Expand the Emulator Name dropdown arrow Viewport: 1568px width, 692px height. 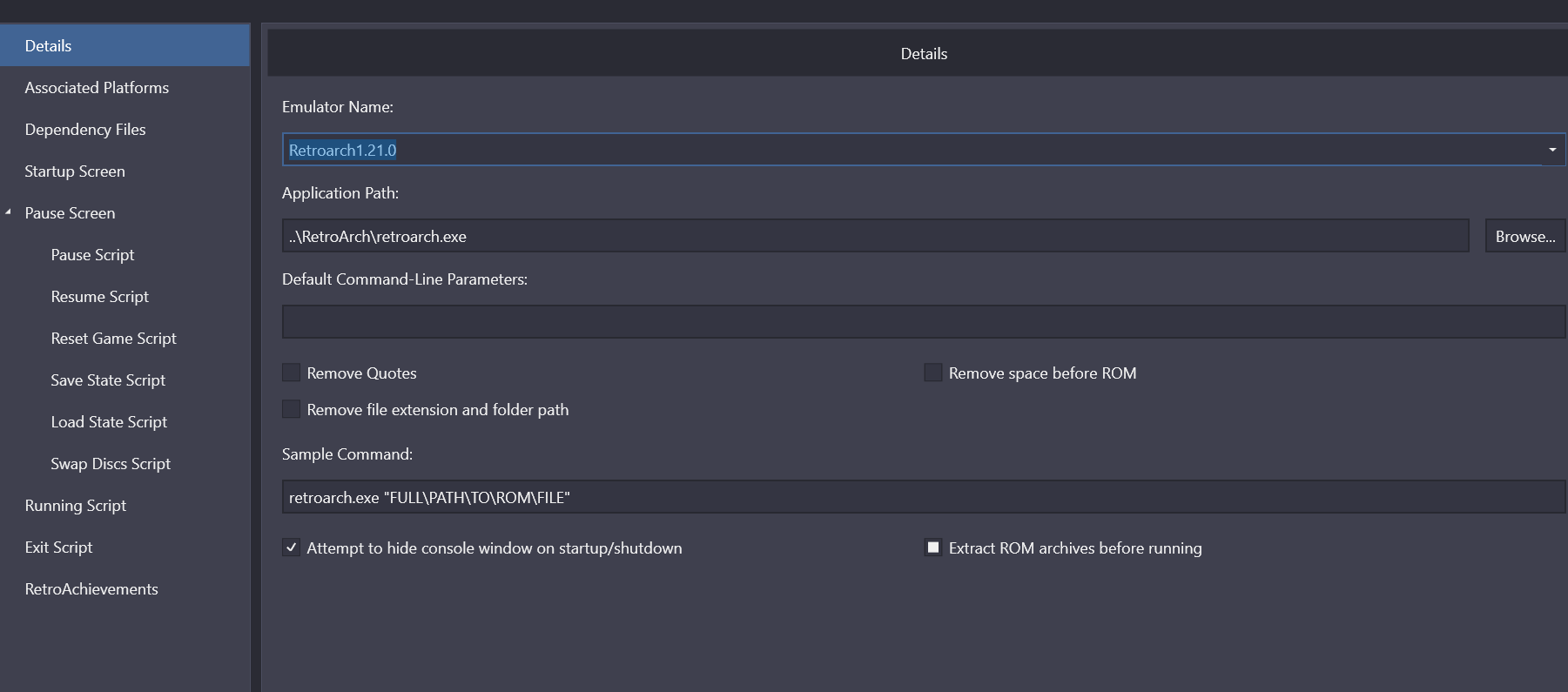(1552, 150)
